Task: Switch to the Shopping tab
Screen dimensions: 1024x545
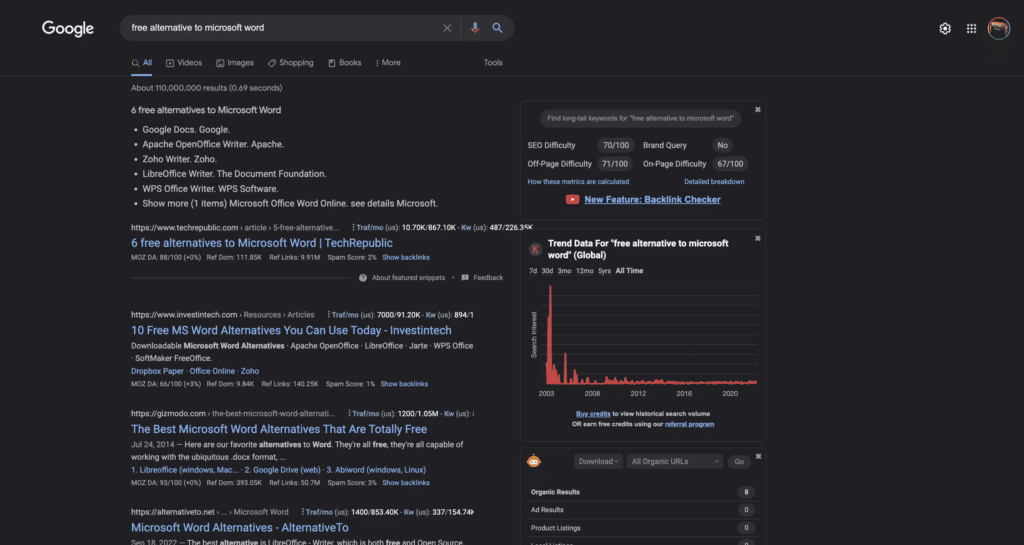Action: (x=291, y=63)
